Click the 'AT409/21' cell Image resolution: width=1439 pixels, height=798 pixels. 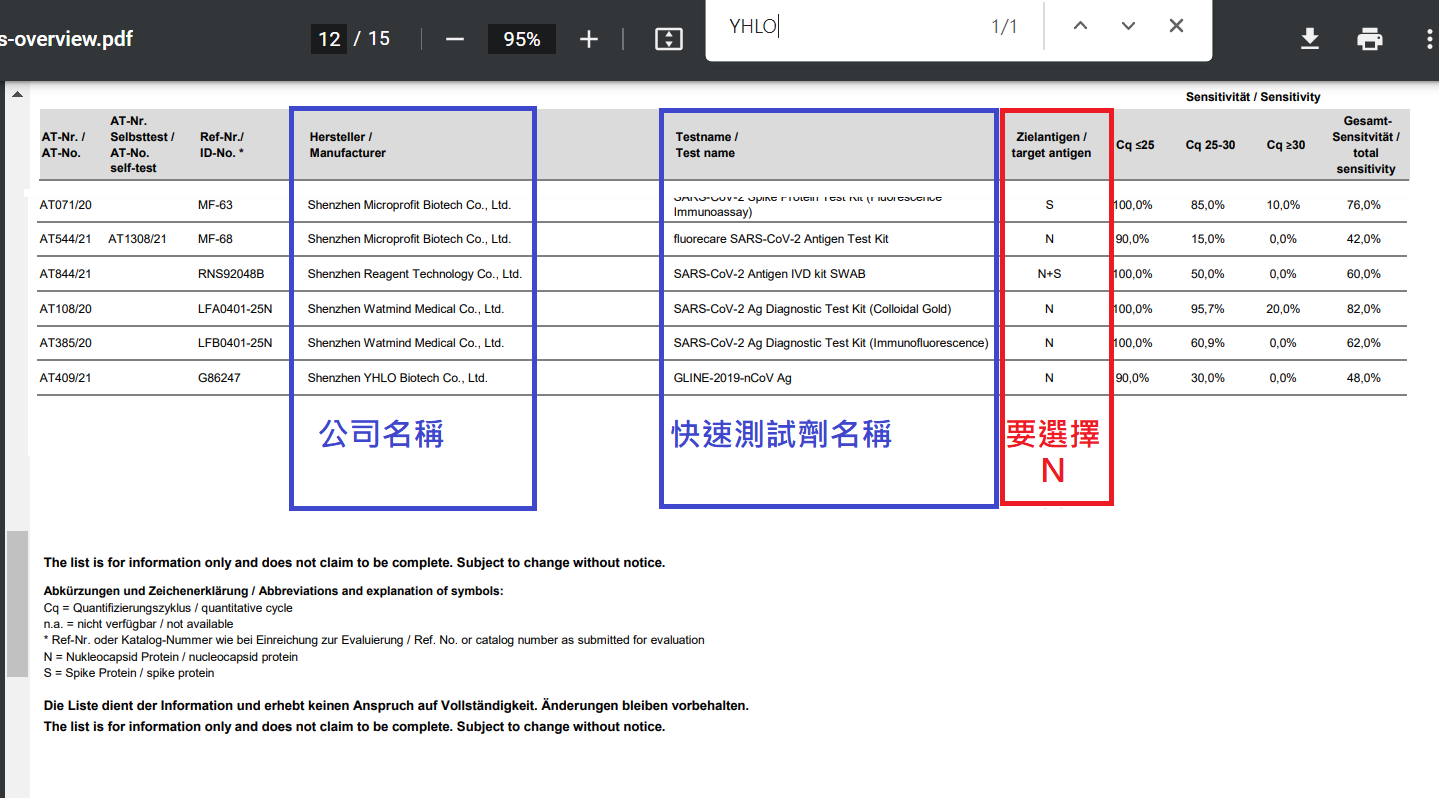point(66,378)
